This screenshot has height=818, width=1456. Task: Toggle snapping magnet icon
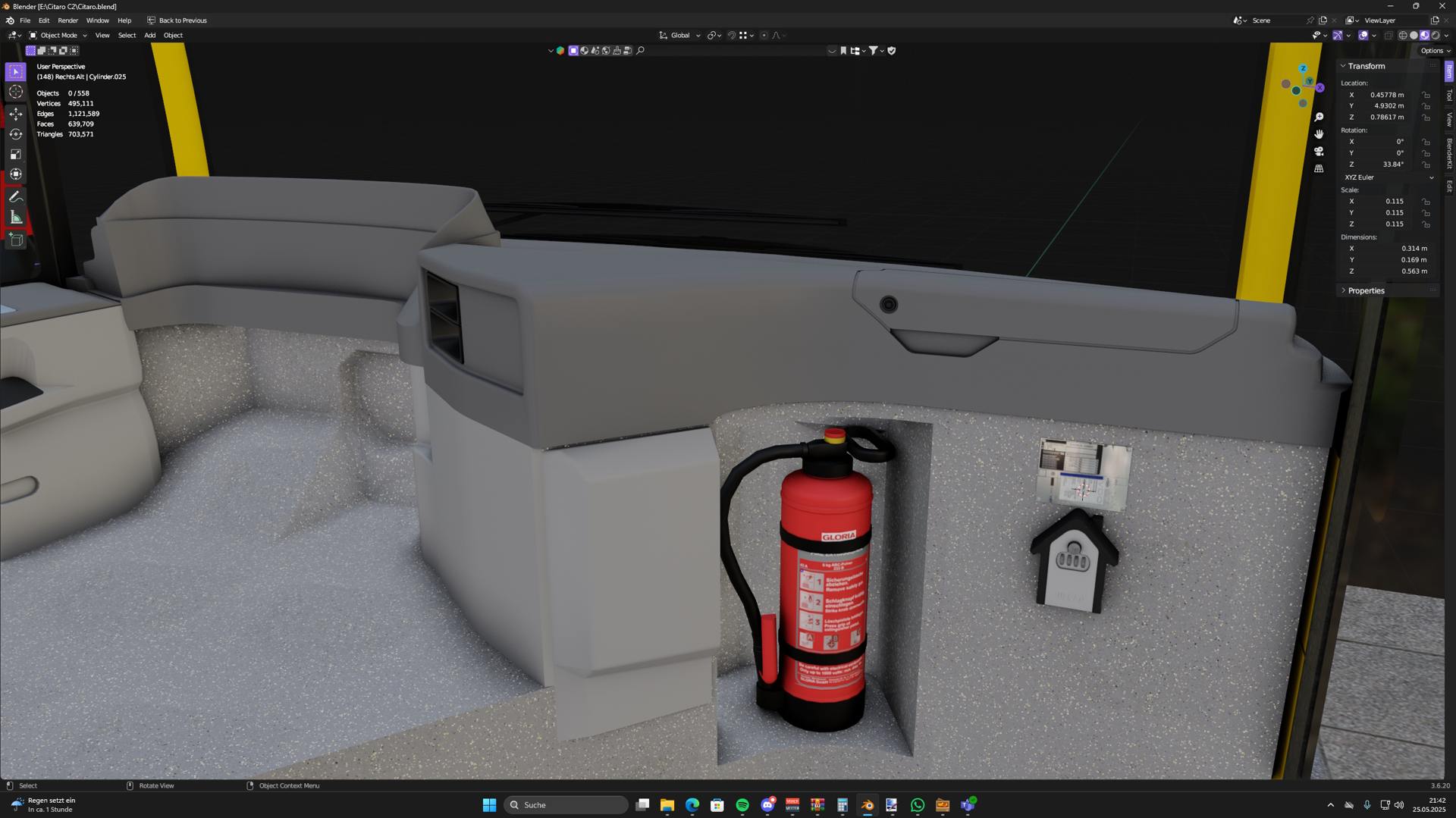[x=731, y=36]
